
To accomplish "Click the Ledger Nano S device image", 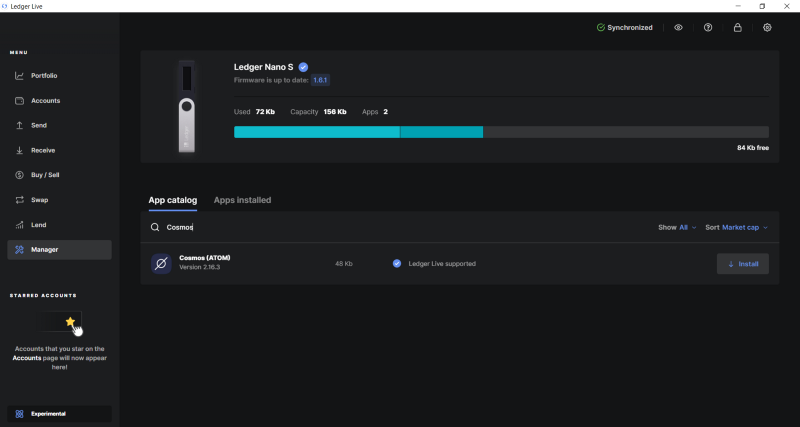I will [x=187, y=107].
